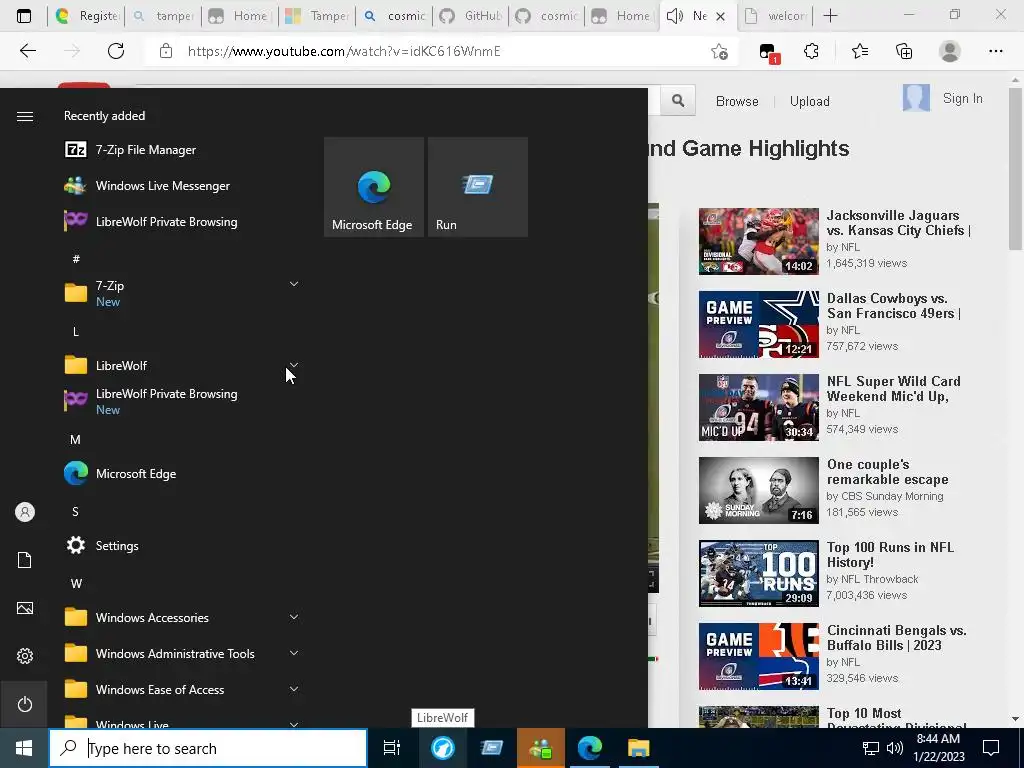
Task: Open the notification center icon
Action: (991, 748)
